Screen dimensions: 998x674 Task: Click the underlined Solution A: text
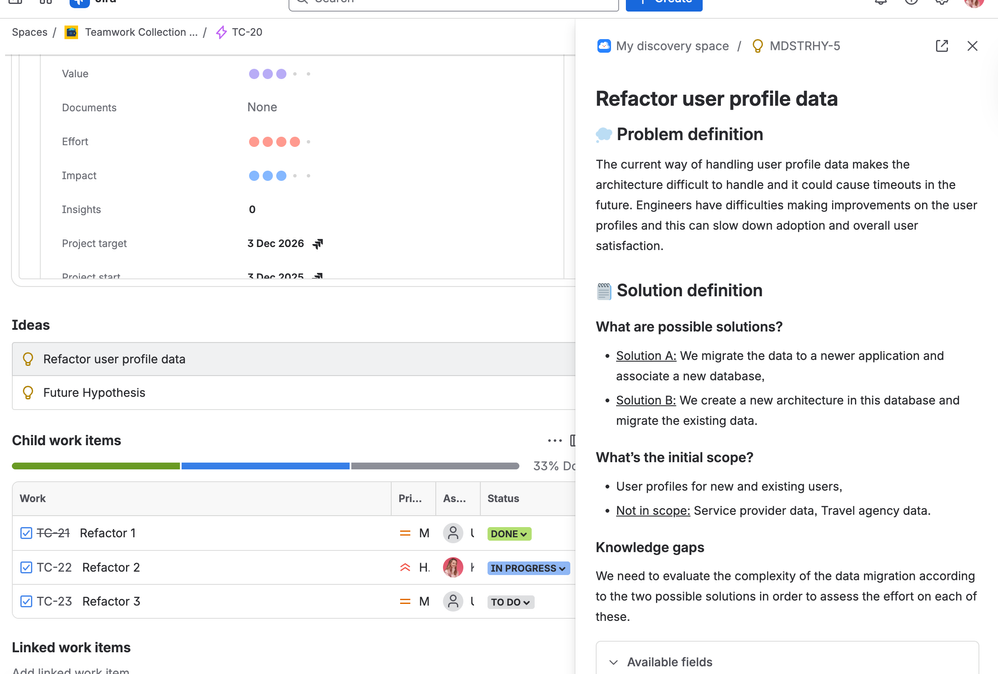(646, 356)
